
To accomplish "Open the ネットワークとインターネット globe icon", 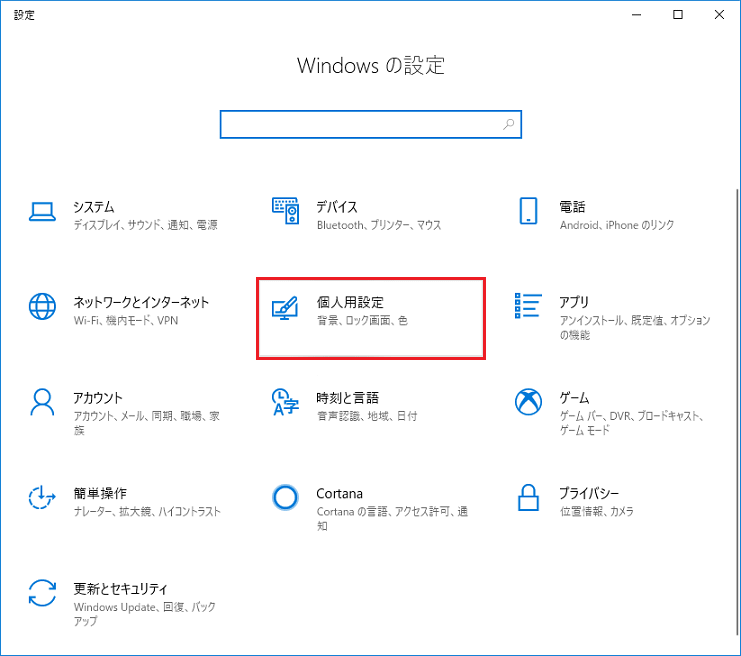I will point(42,306).
